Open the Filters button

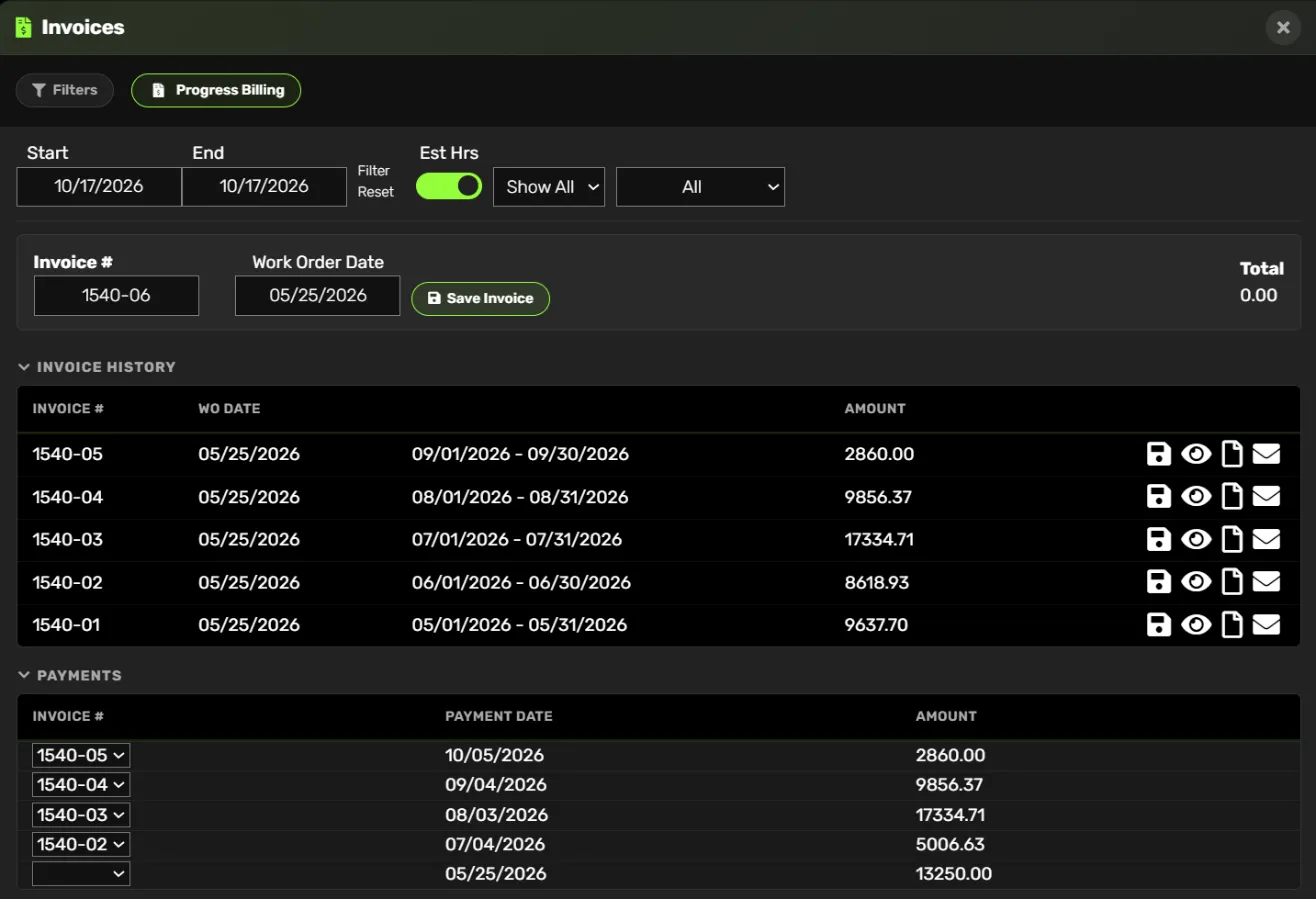pyautogui.click(x=65, y=90)
